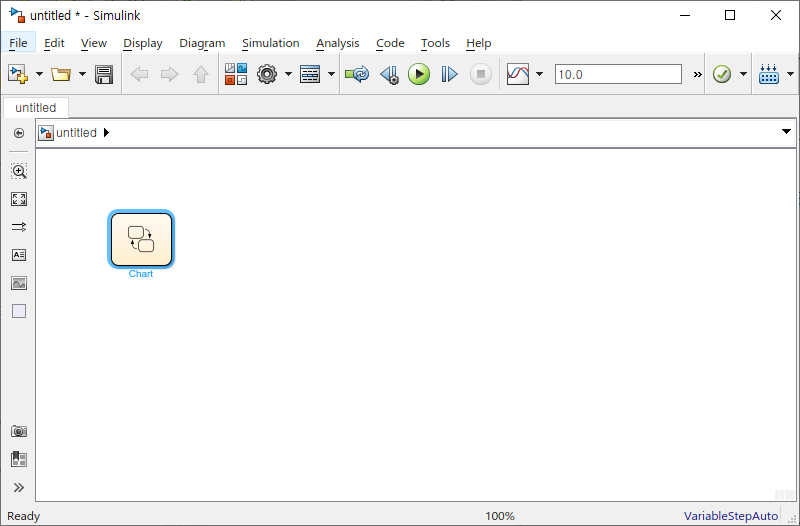
Task: Expand the Model Explorer dropdown arrow
Action: click(x=331, y=74)
